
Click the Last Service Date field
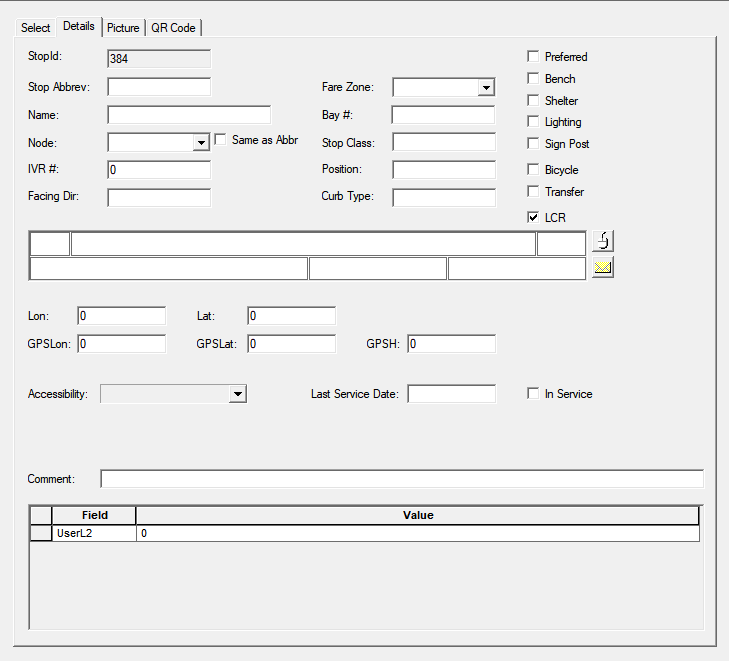(451, 394)
